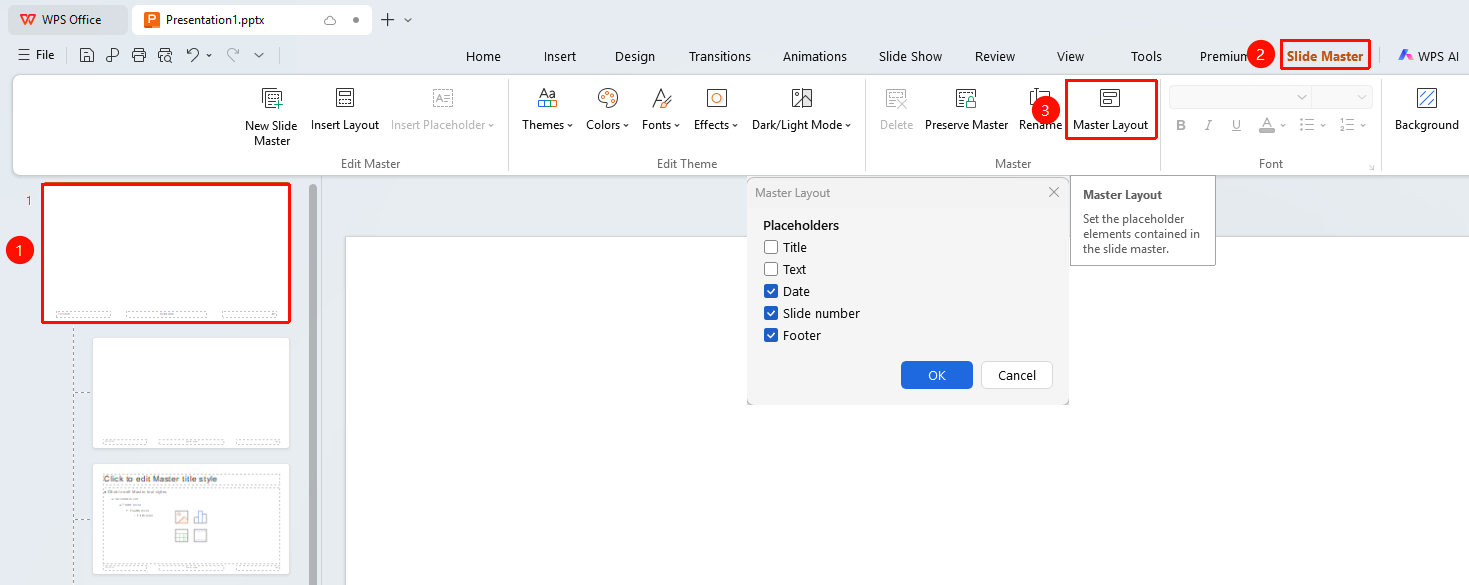
Task: Click Cancel in Master Layout dialog
Action: 1016,375
